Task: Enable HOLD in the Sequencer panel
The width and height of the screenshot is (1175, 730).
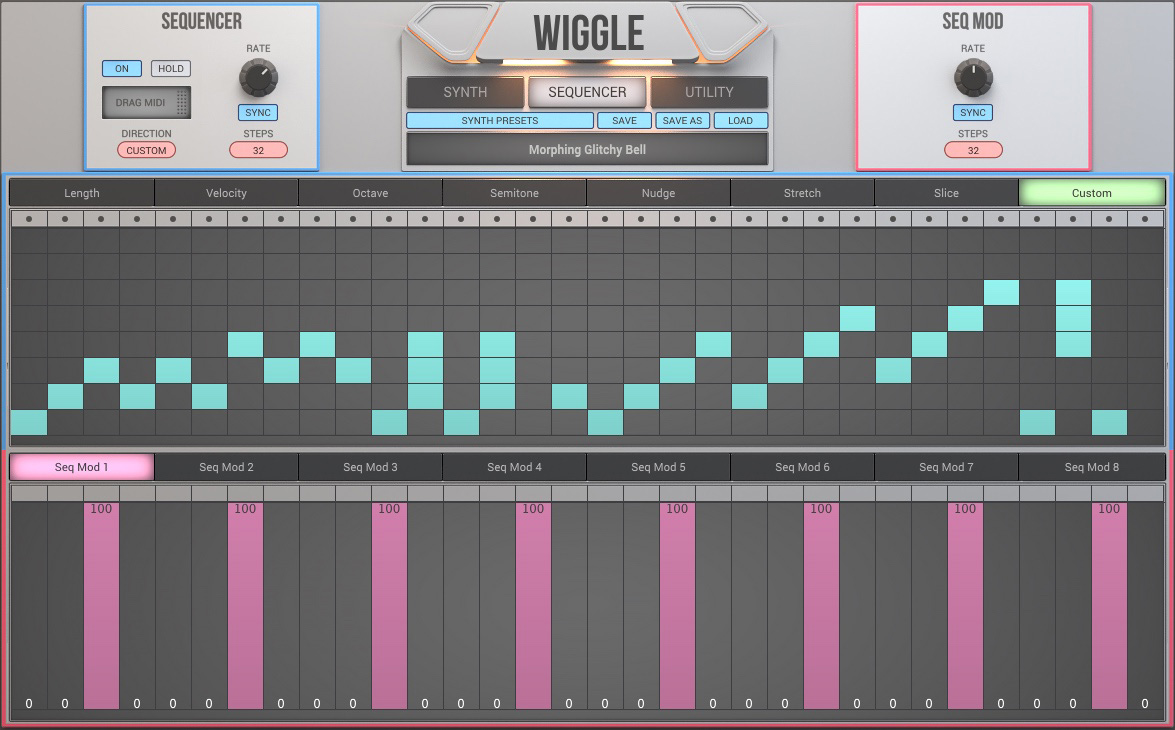Action: [170, 68]
